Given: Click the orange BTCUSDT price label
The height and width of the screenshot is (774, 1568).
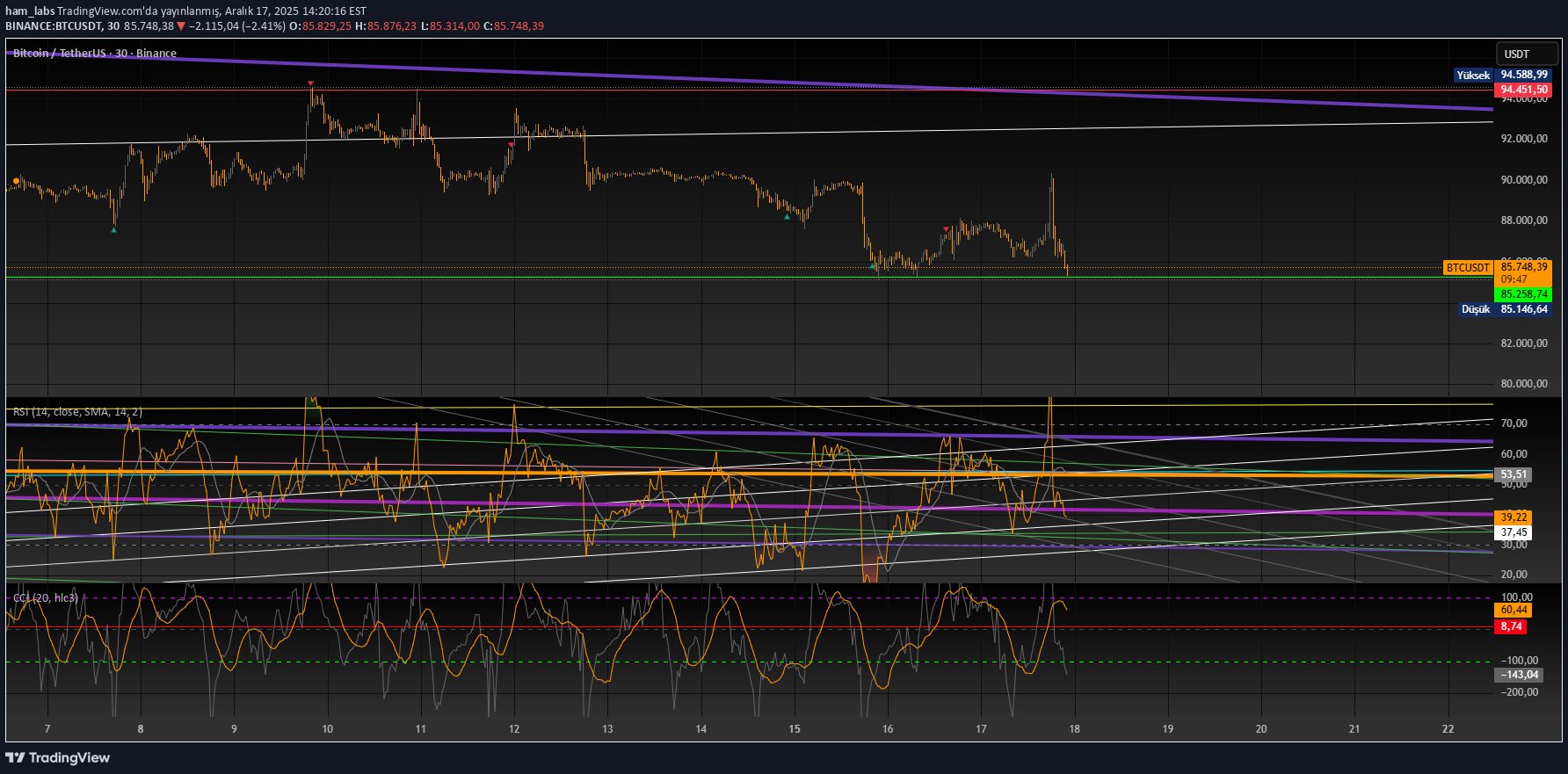Looking at the screenshot, I should tap(1468, 268).
